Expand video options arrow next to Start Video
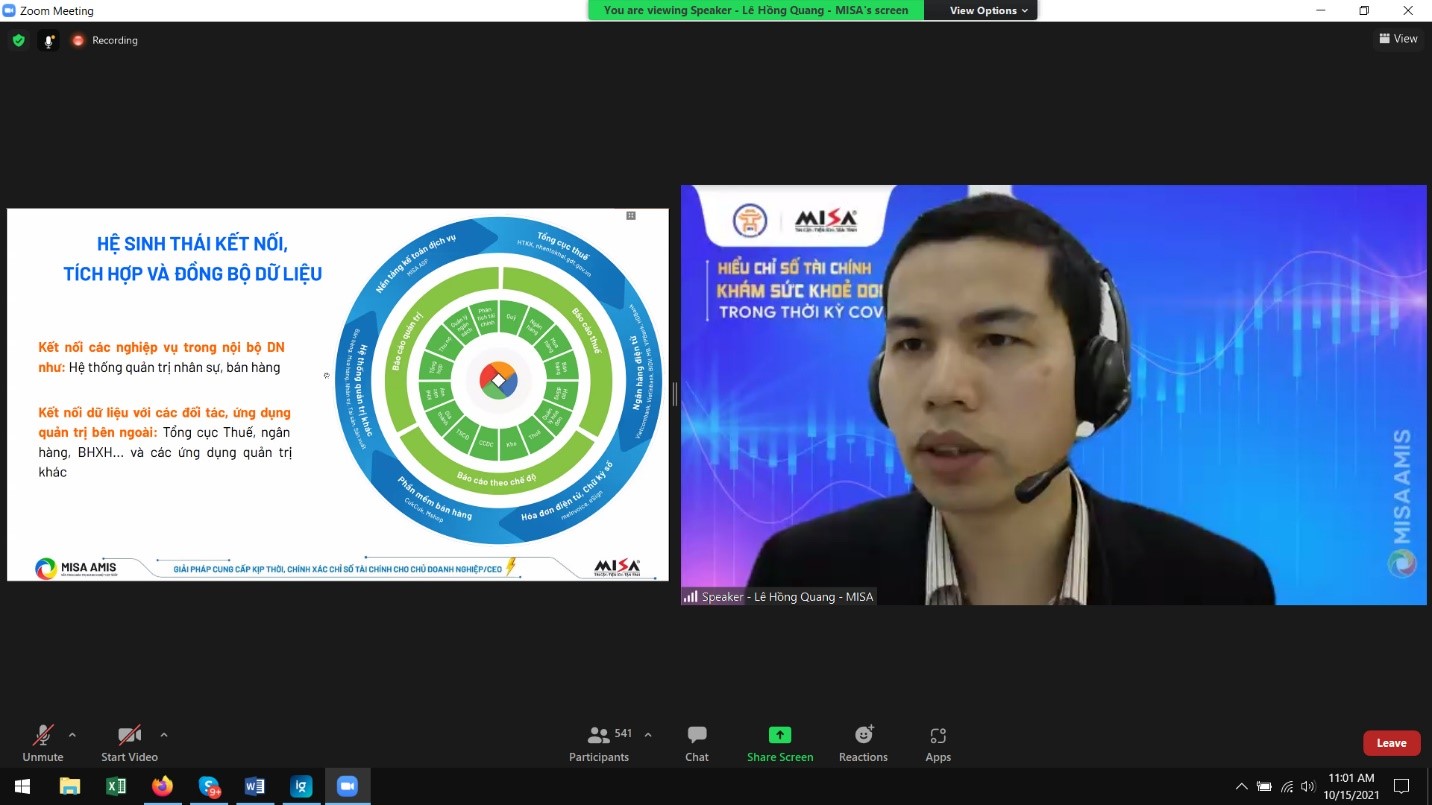The width and height of the screenshot is (1432, 805). click(164, 735)
